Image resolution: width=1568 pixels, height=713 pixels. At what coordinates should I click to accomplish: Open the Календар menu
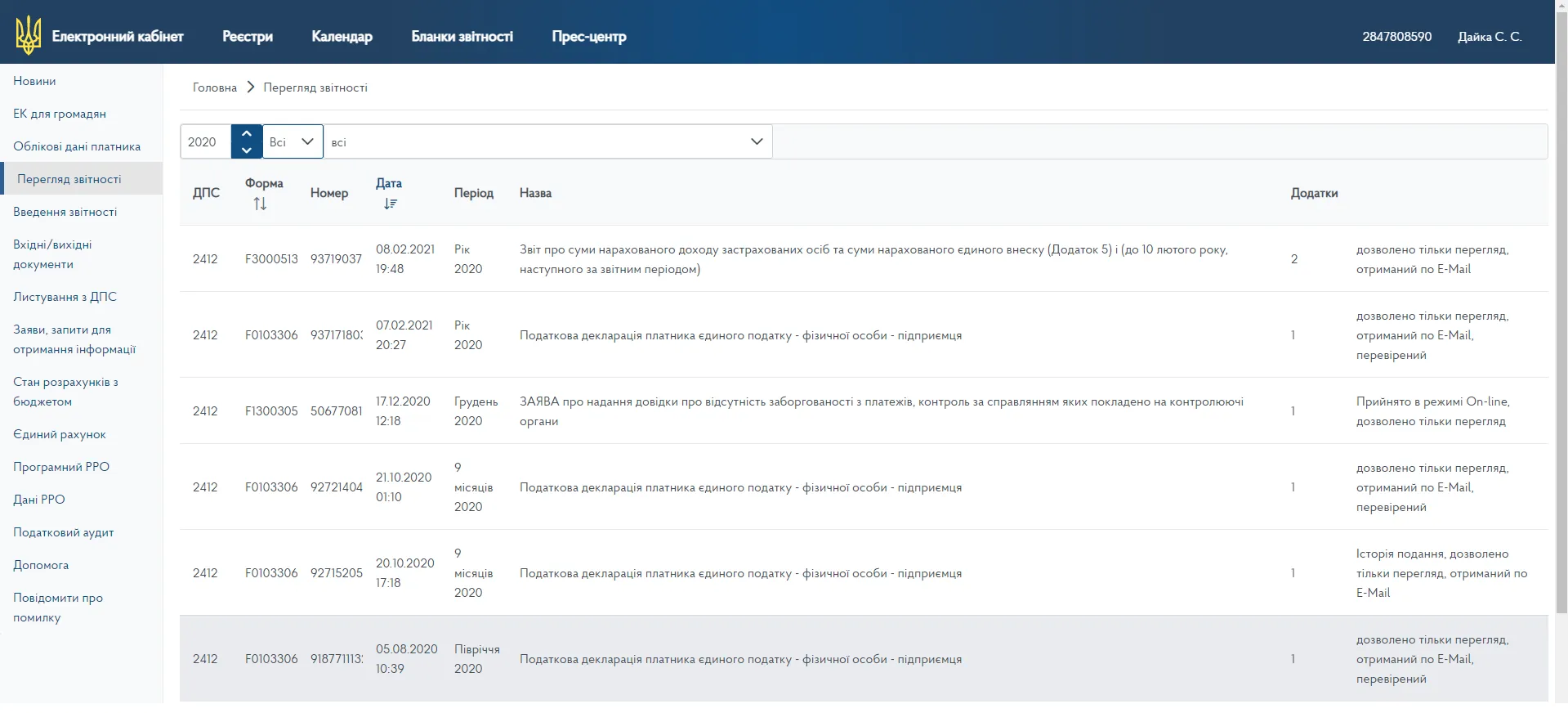click(342, 36)
